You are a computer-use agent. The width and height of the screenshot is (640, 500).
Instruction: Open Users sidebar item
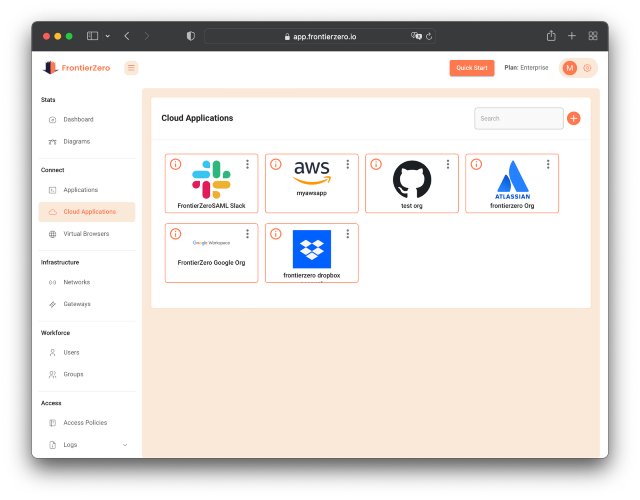pyautogui.click(x=87, y=352)
